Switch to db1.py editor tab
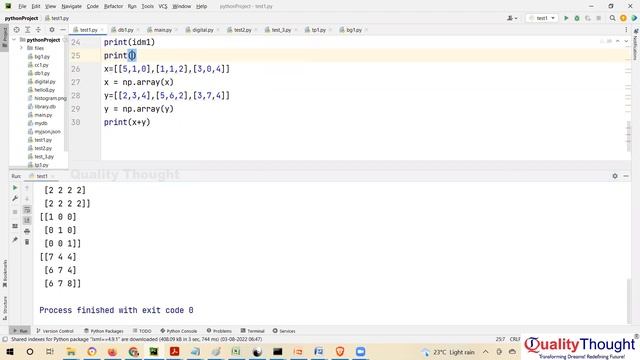 (125, 30)
